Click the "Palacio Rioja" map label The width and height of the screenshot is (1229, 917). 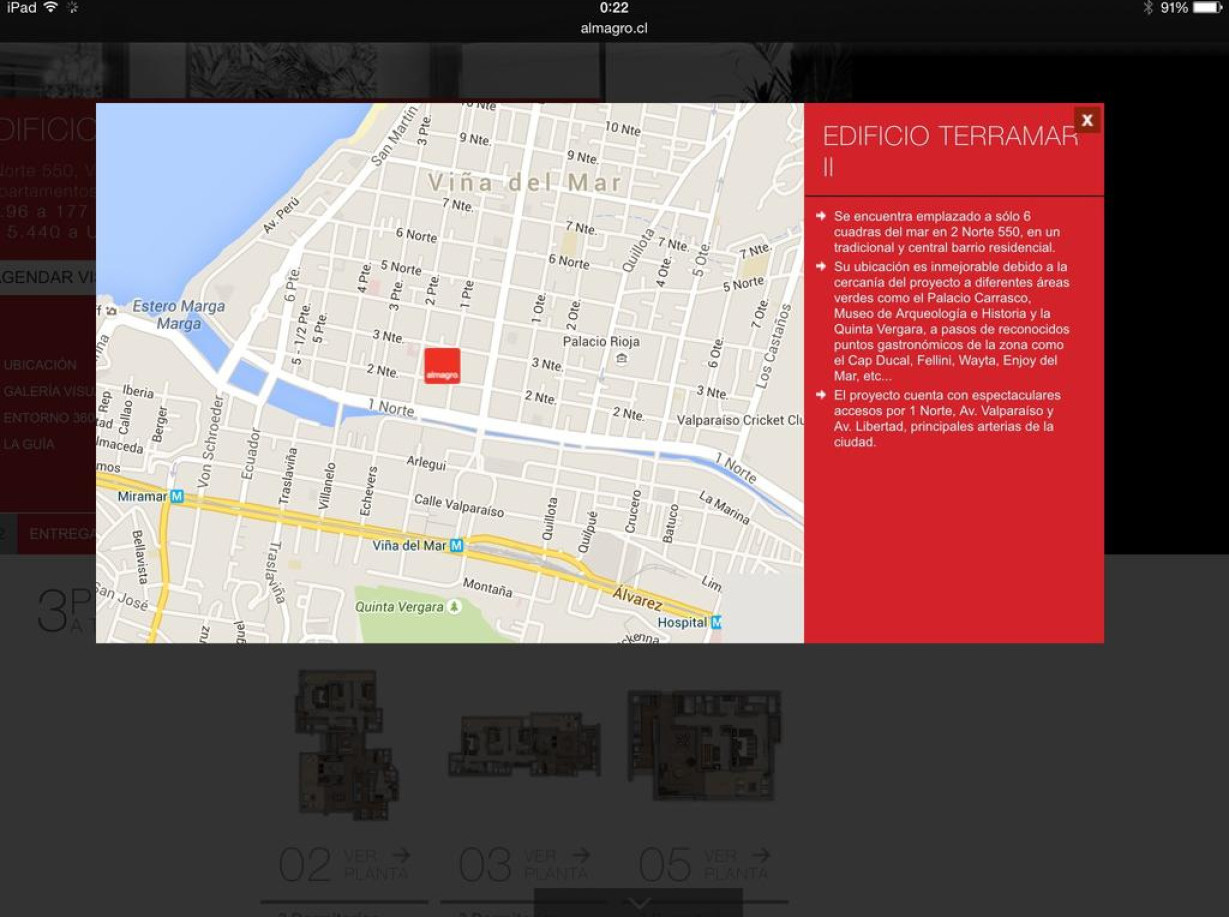click(601, 341)
